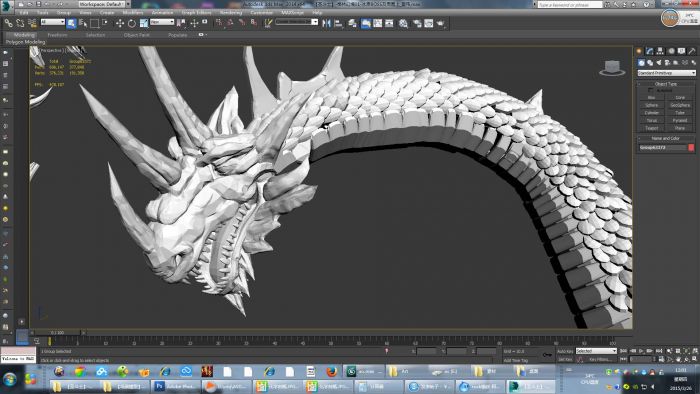Toggle Percent Snap in the toolbar
Viewport: 700px width, 394px height.
point(242,23)
